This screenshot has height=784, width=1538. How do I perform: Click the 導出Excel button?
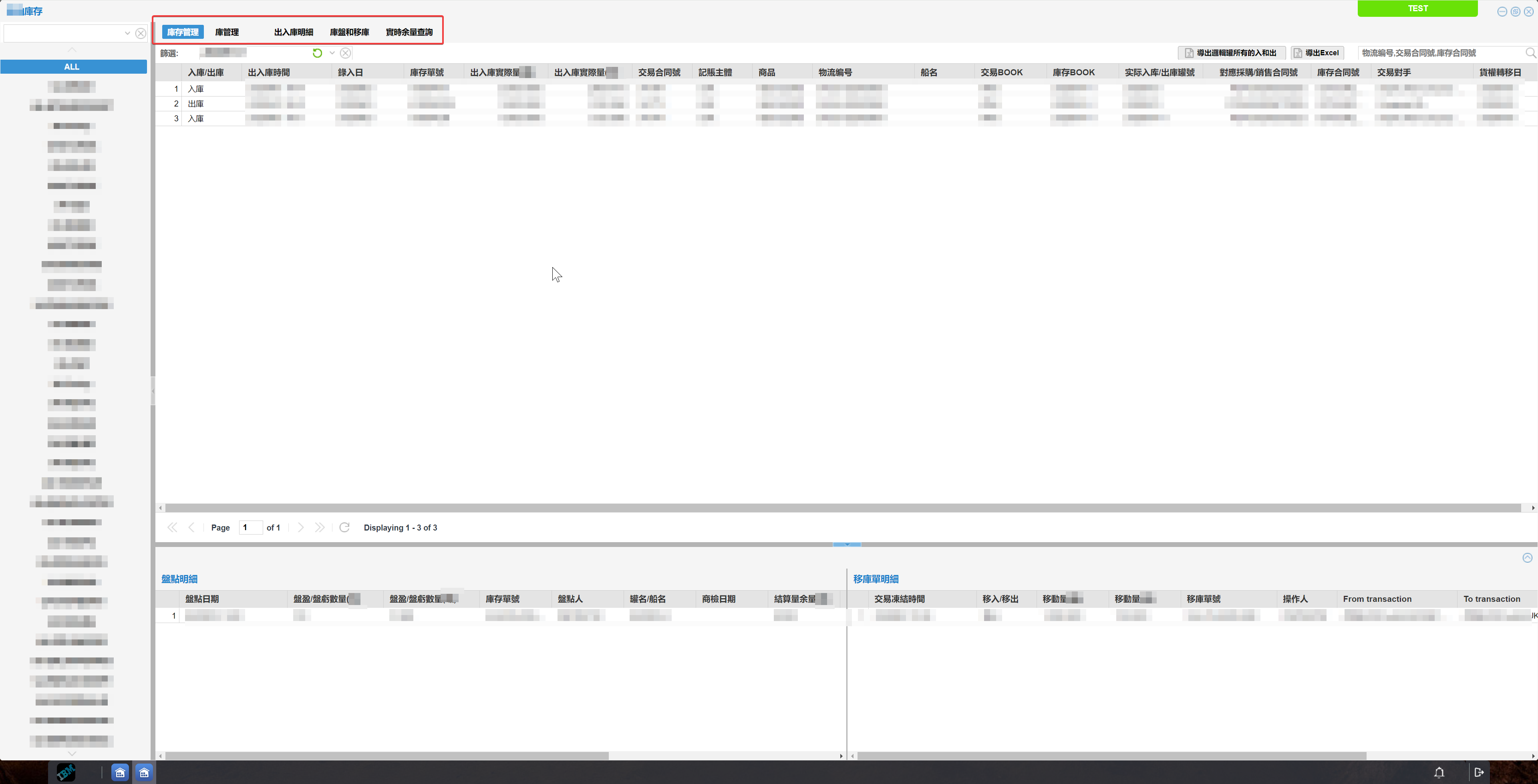click(x=1317, y=53)
